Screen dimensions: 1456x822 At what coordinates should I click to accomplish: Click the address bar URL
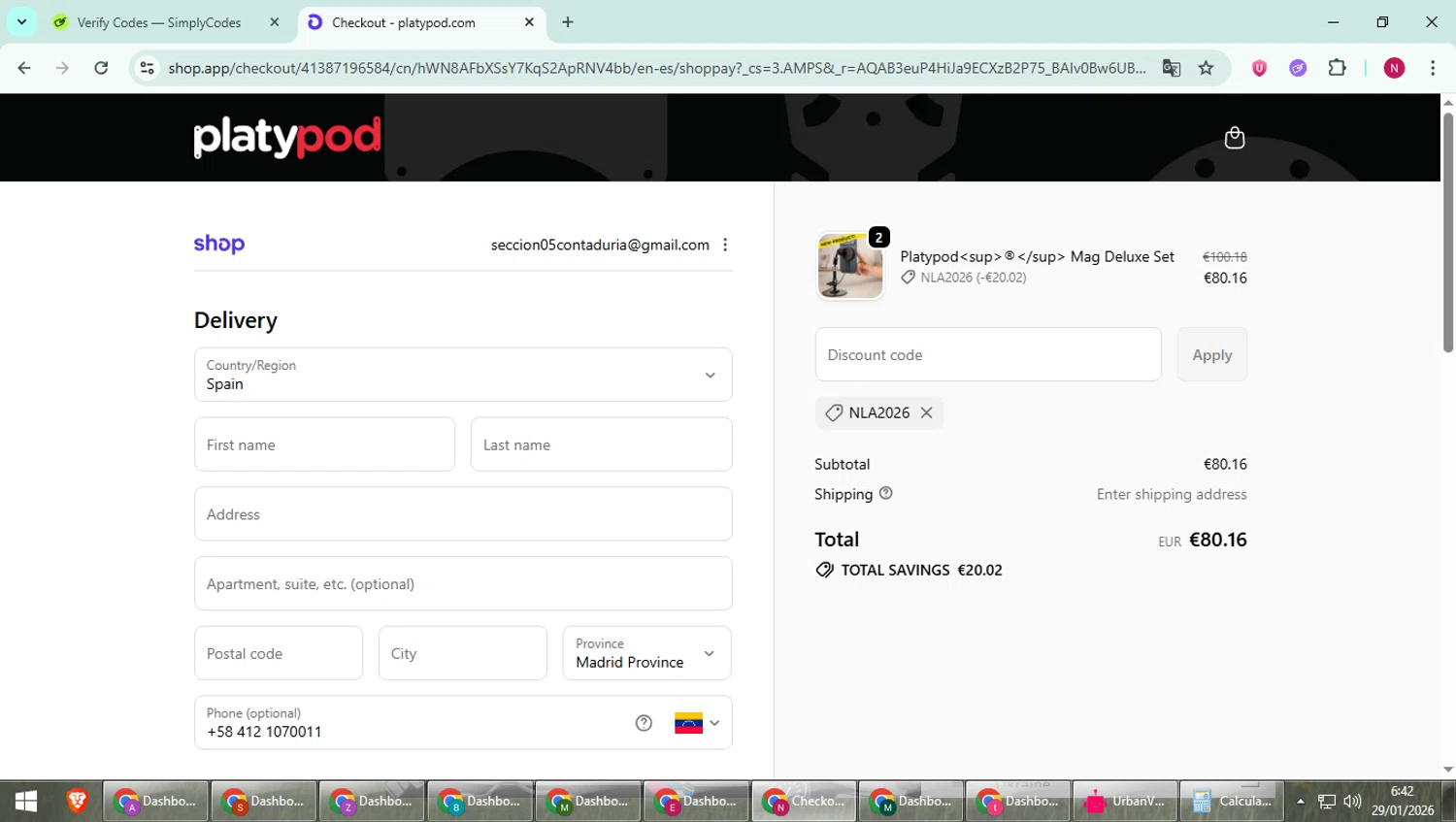pos(656,68)
